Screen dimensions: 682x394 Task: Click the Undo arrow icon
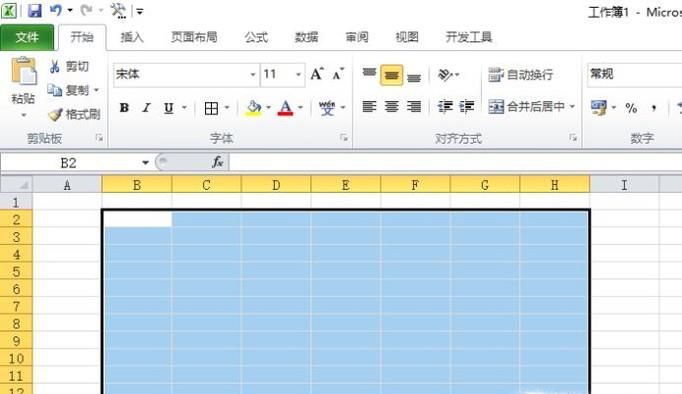tap(56, 10)
